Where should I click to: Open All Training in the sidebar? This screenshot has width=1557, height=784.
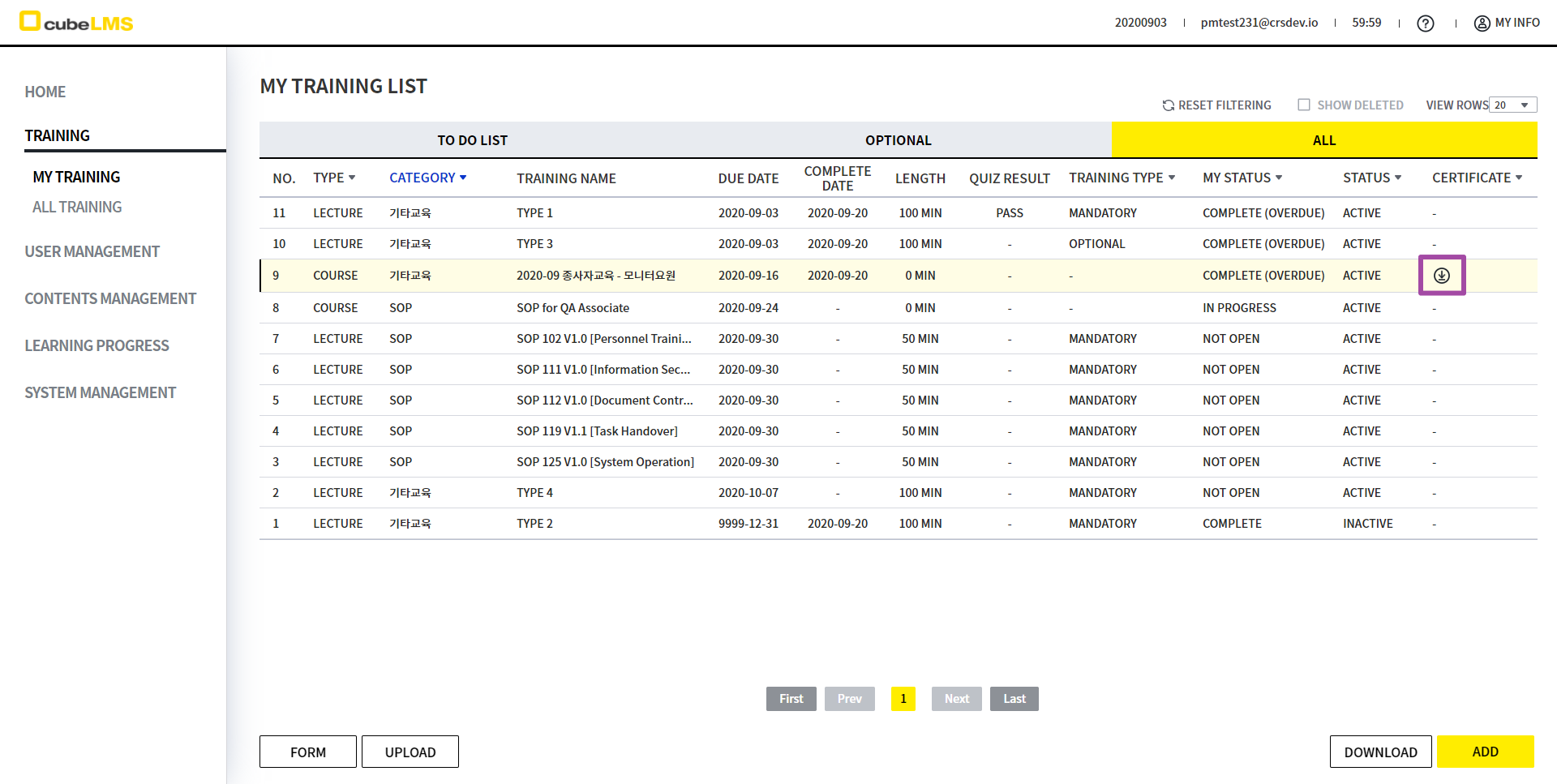[77, 208]
